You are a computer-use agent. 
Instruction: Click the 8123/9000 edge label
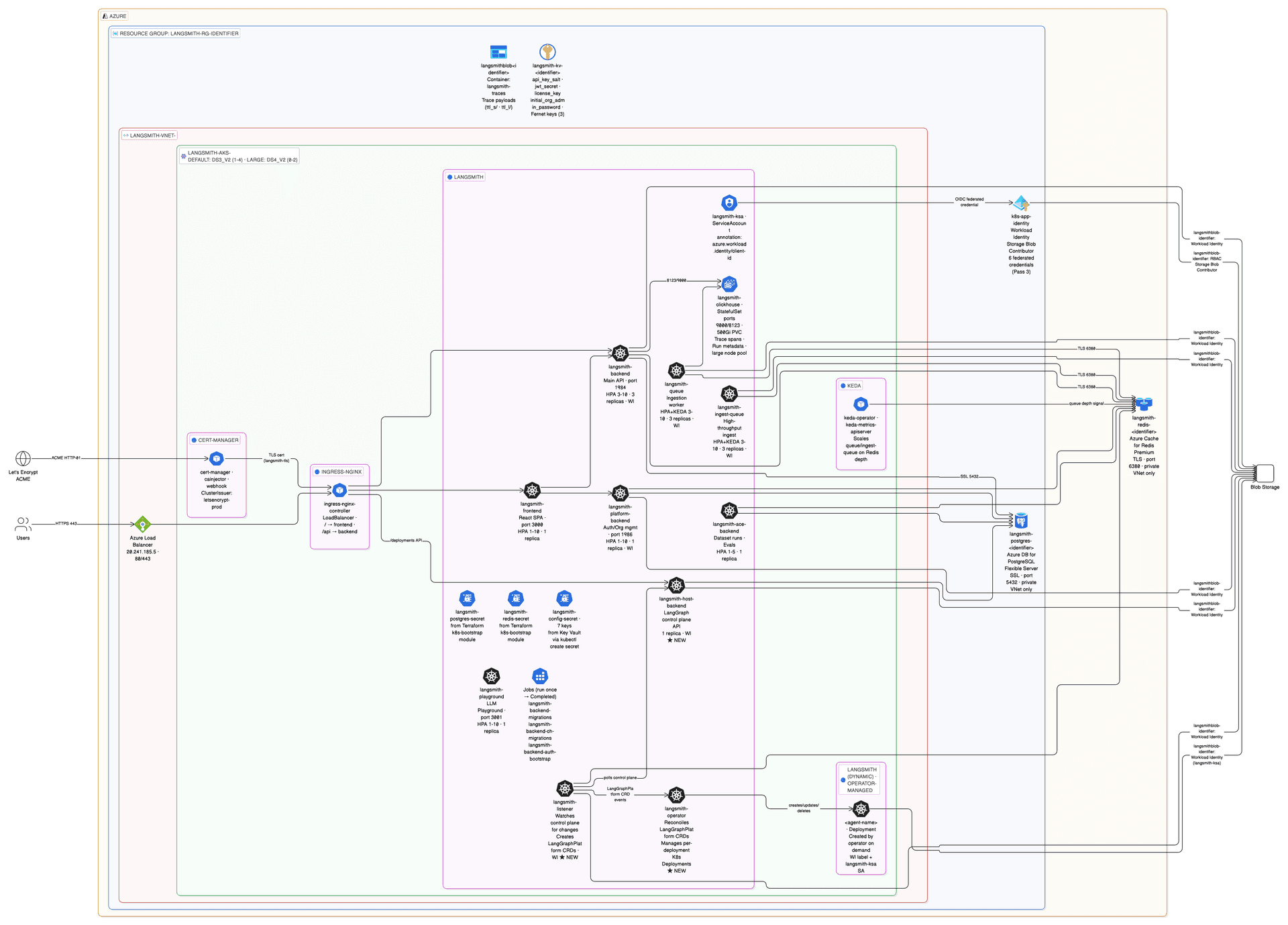[676, 280]
